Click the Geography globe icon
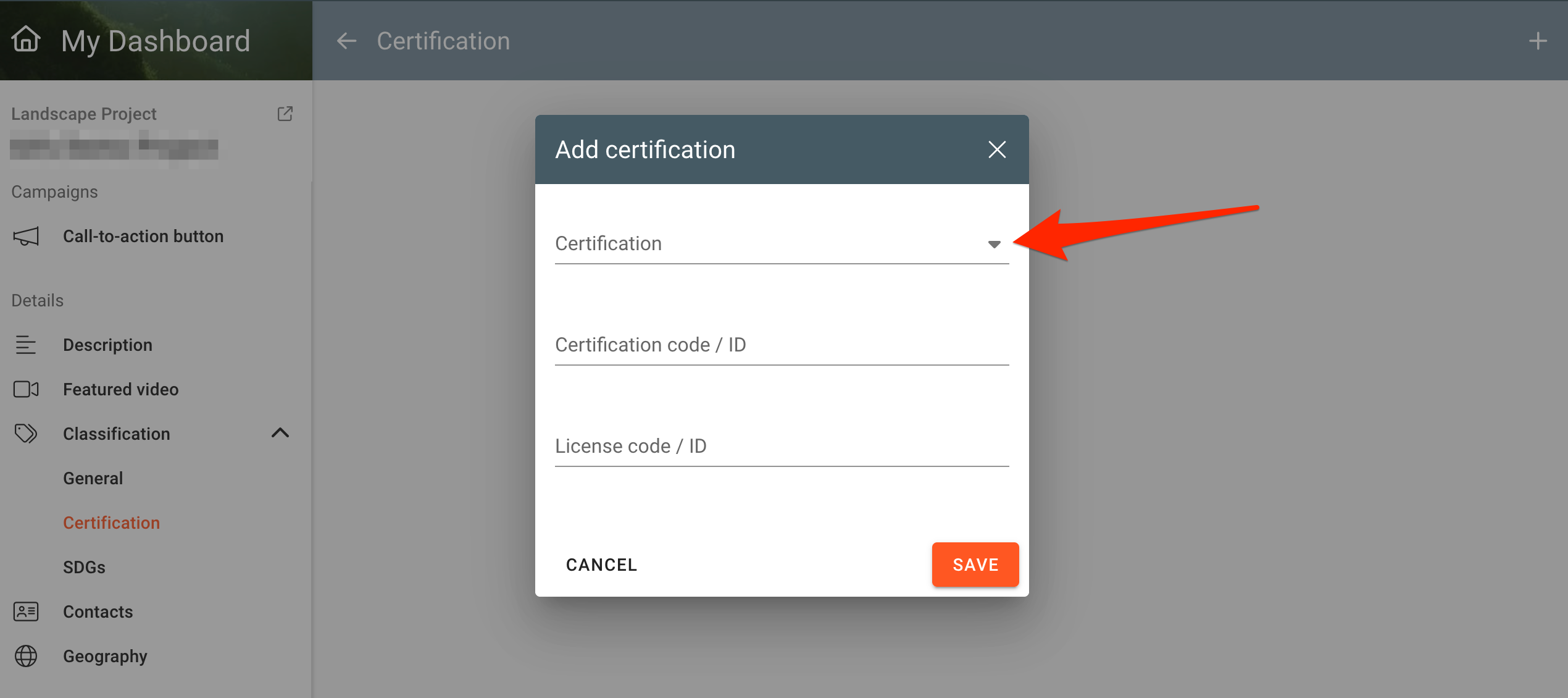Screen dimensions: 1568x698 [26, 656]
